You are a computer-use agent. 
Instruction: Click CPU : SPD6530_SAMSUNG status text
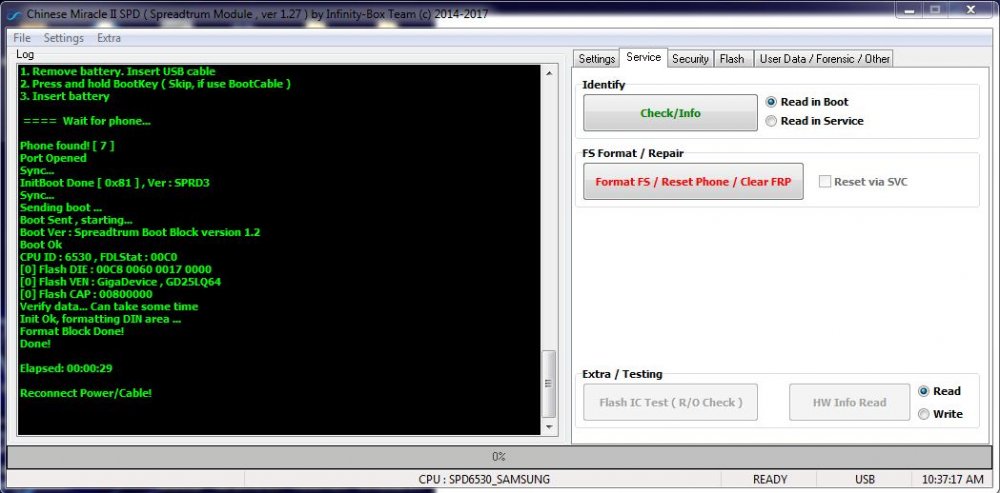(484, 479)
